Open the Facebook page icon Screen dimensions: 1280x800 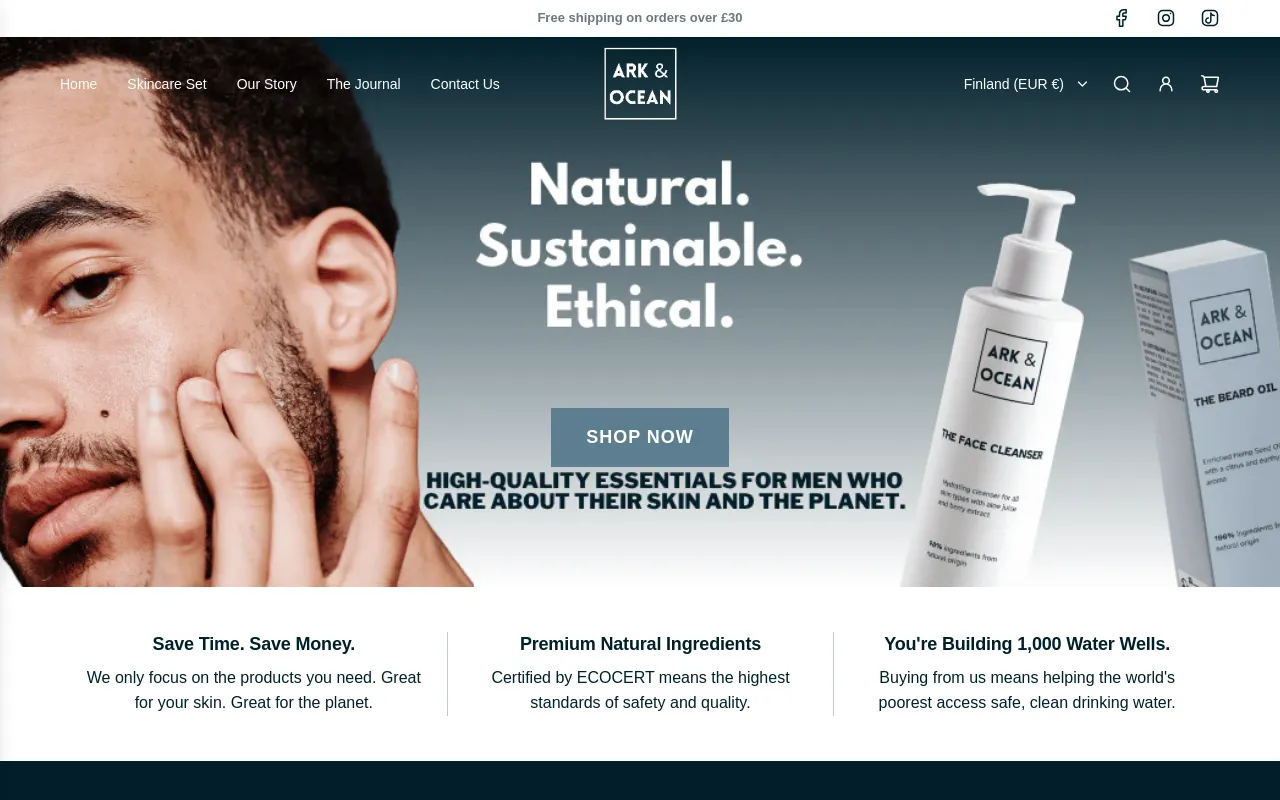coord(1122,18)
